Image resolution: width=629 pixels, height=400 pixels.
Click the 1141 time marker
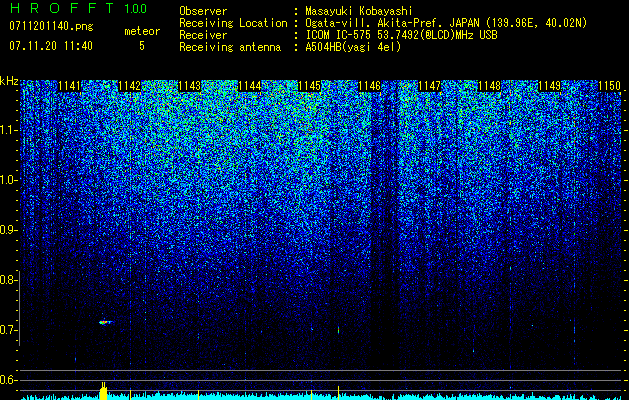click(69, 86)
